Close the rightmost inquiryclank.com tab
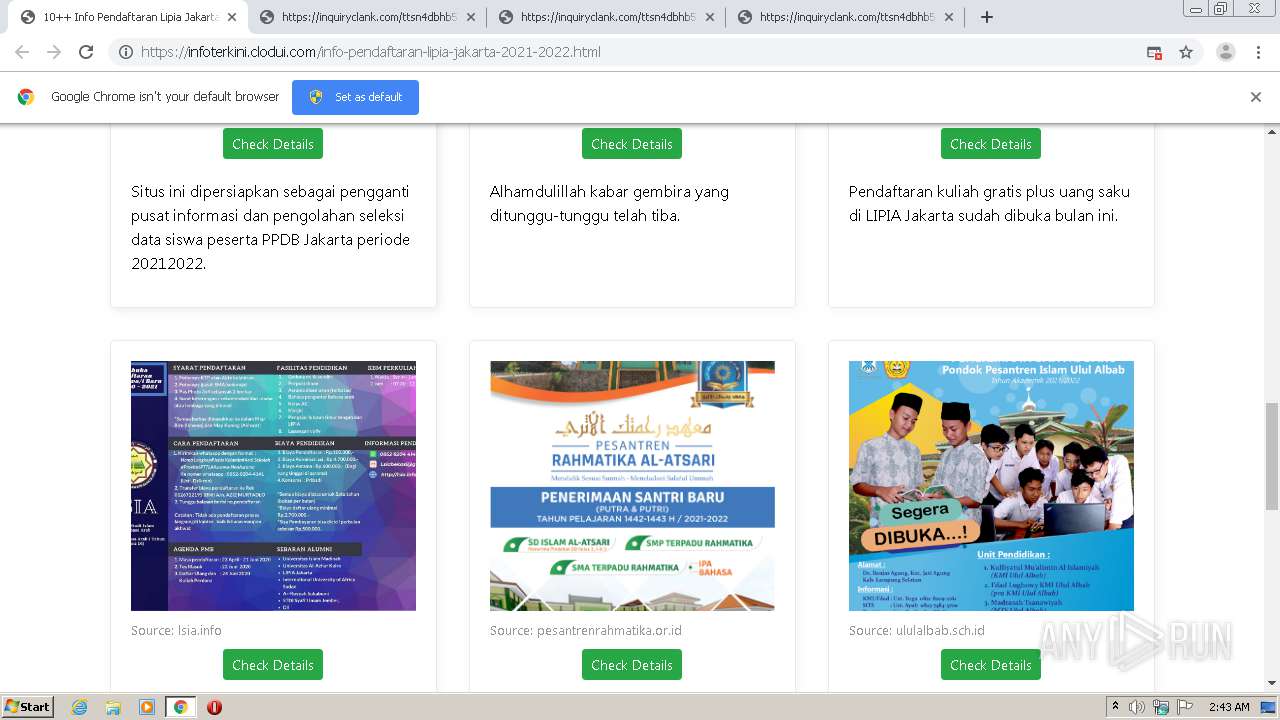Viewport: 1280px width, 720px height. (949, 17)
